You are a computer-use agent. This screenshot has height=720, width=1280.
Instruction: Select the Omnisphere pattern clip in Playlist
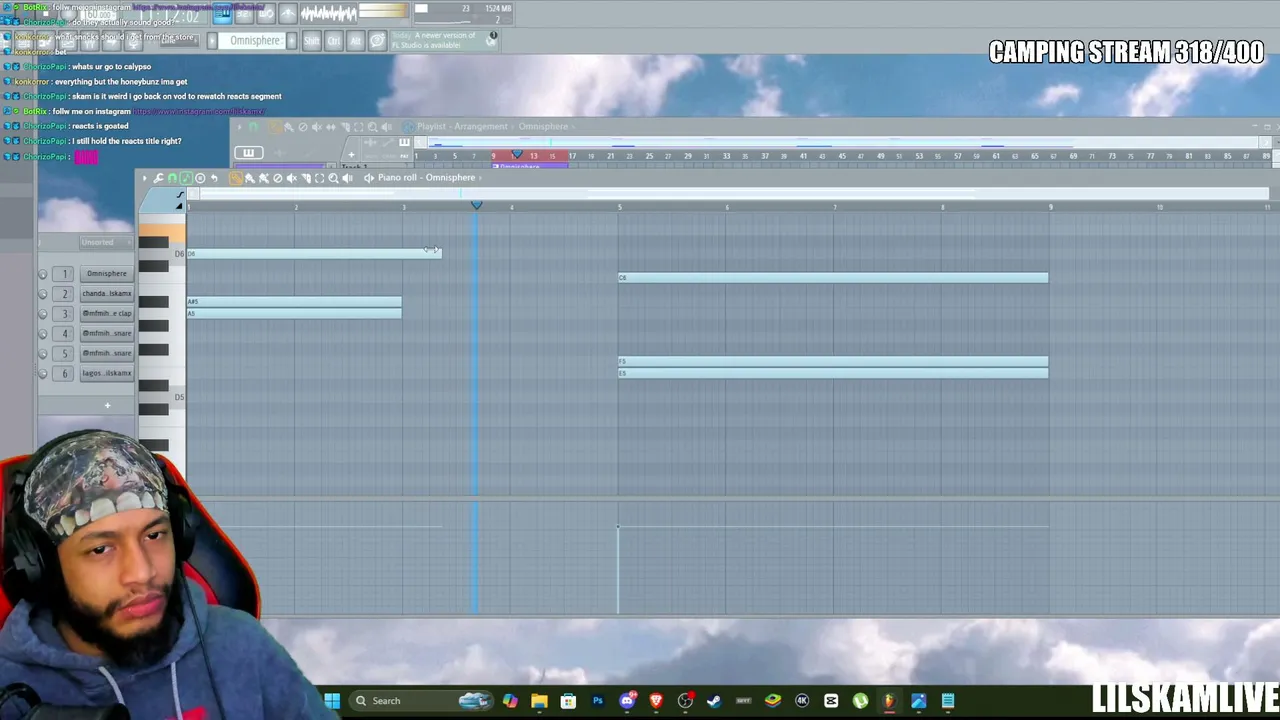(x=530, y=166)
